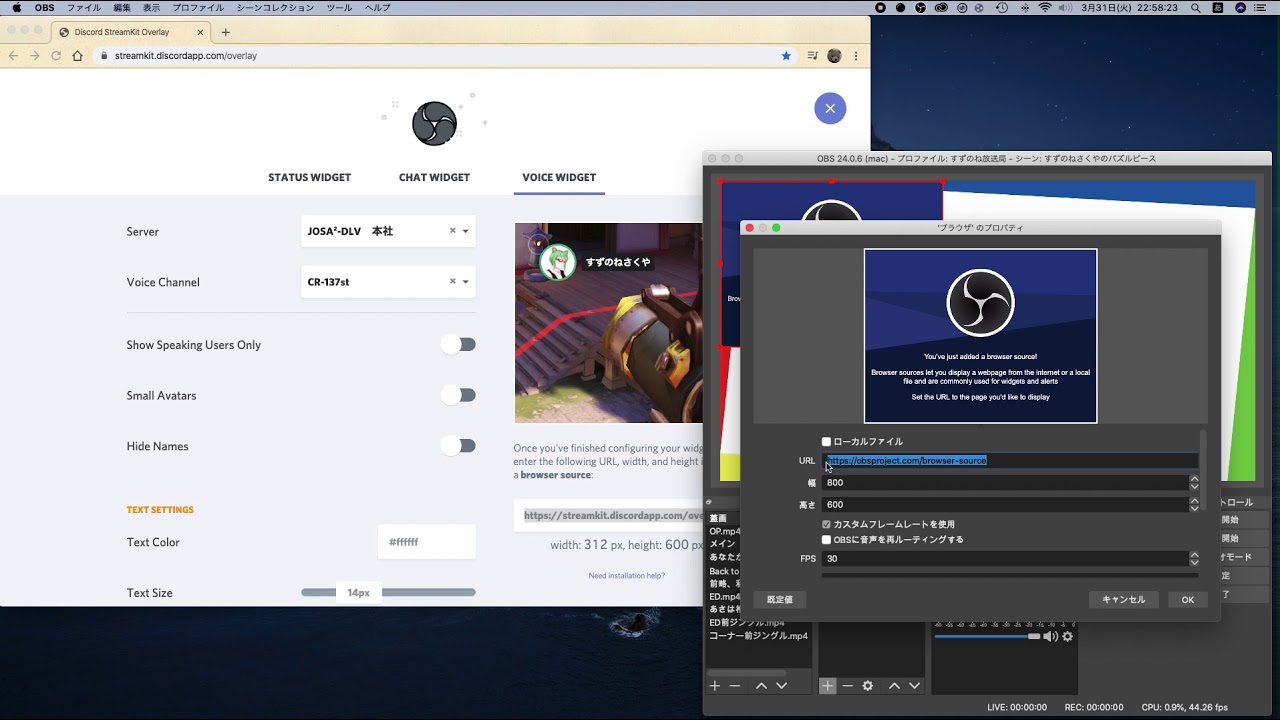
Task: Uncheck カスタムフレームレートを使用 checkbox
Action: pyautogui.click(x=827, y=524)
